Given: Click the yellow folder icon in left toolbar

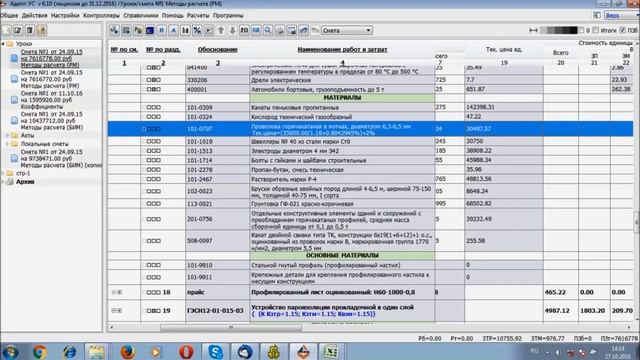Looking at the screenshot, I should coord(42,30).
